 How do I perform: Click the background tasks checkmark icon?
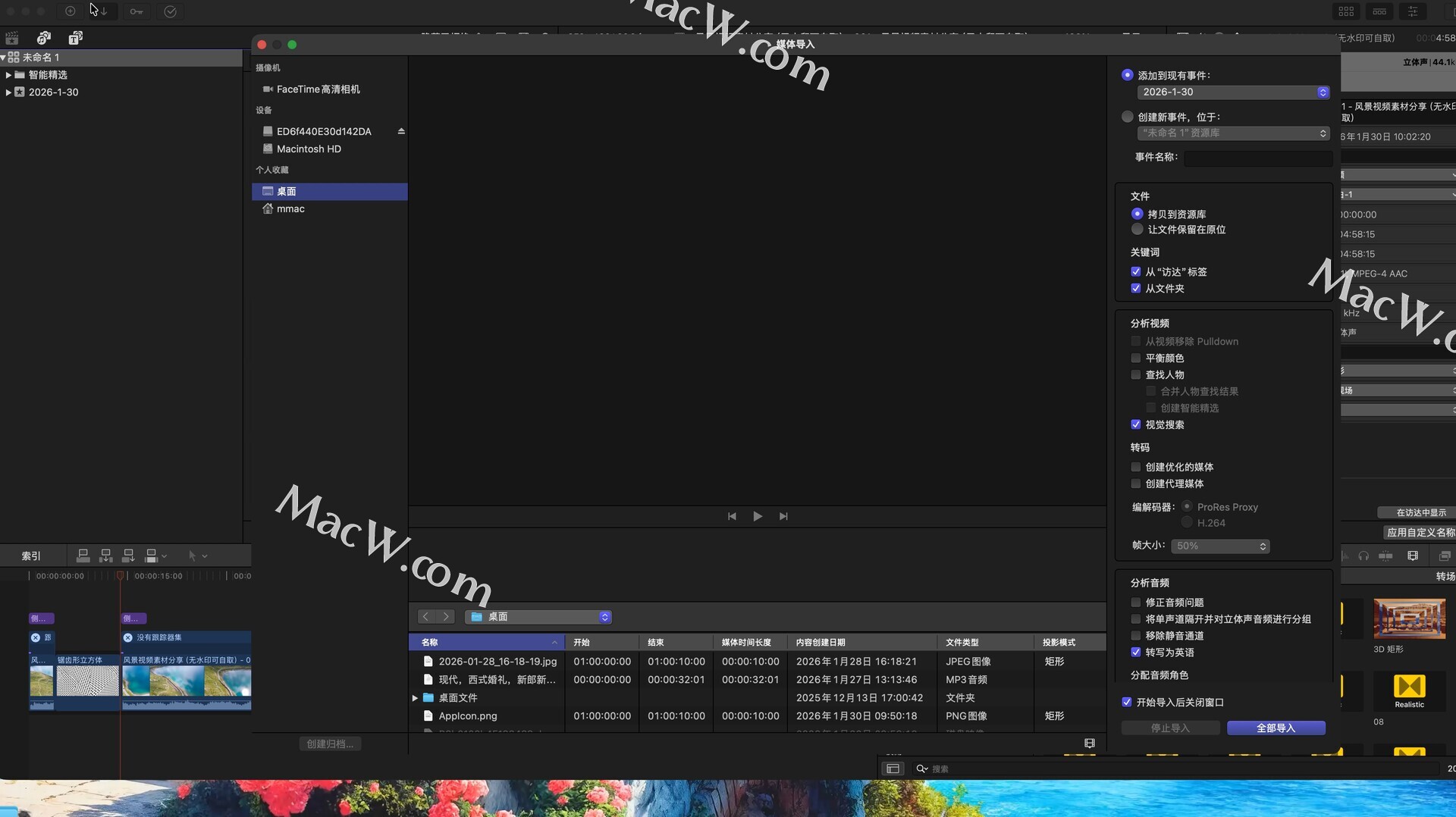coord(171,11)
